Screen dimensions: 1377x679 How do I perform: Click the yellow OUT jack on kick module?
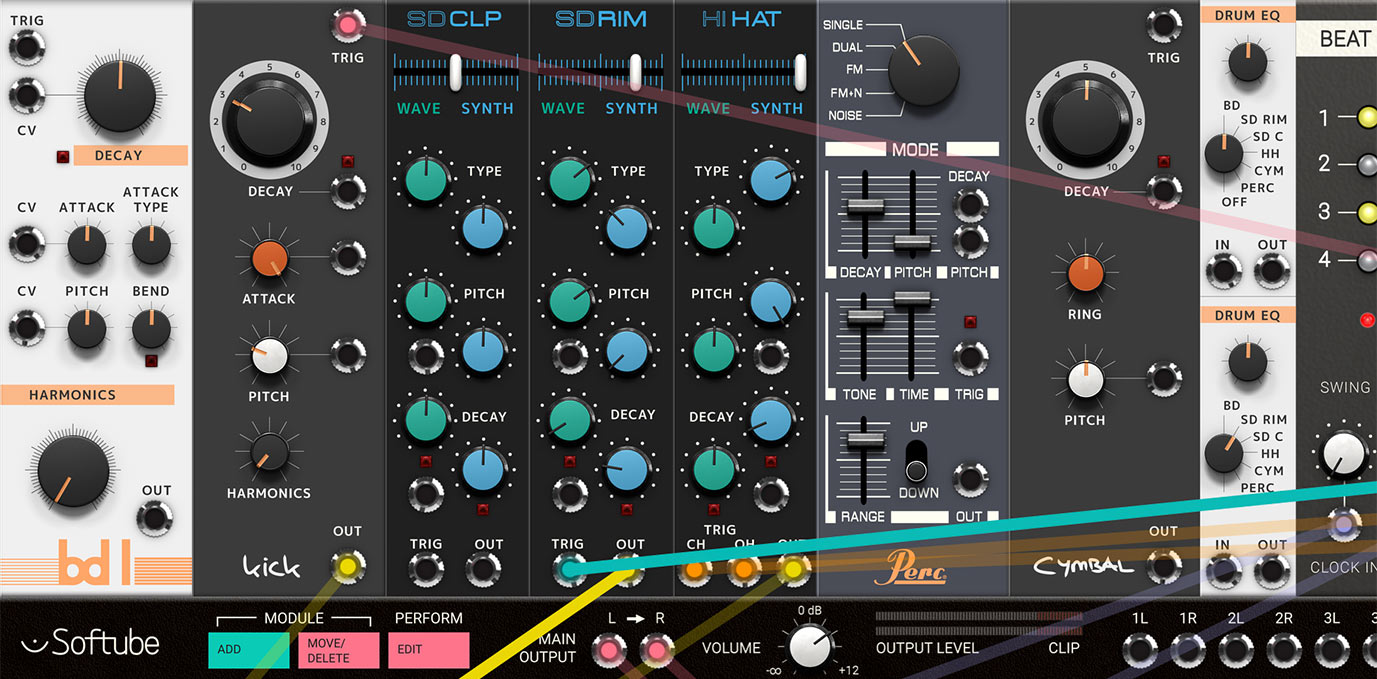[348, 565]
